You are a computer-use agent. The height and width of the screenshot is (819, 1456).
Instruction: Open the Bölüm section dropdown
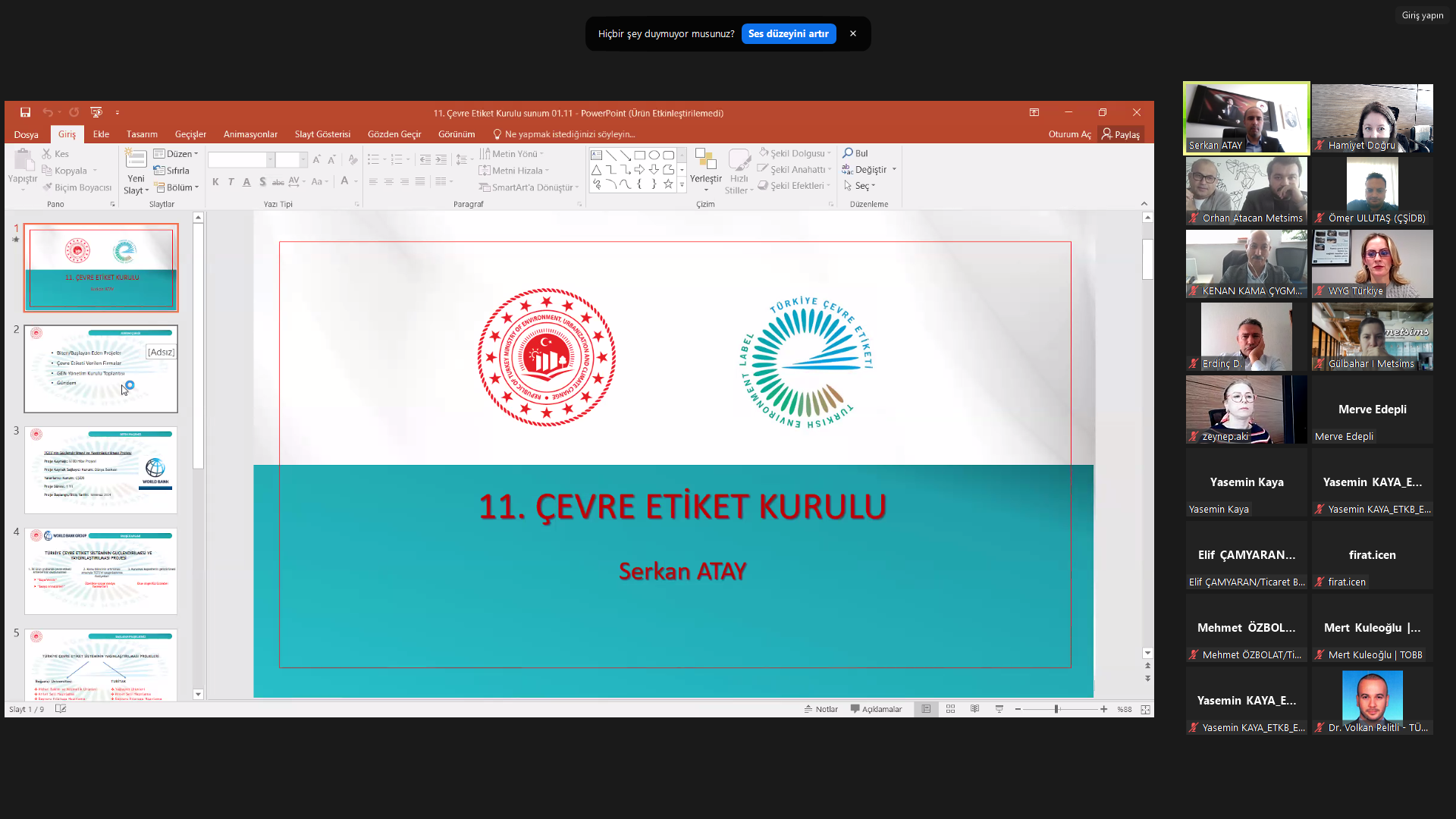[x=176, y=187]
